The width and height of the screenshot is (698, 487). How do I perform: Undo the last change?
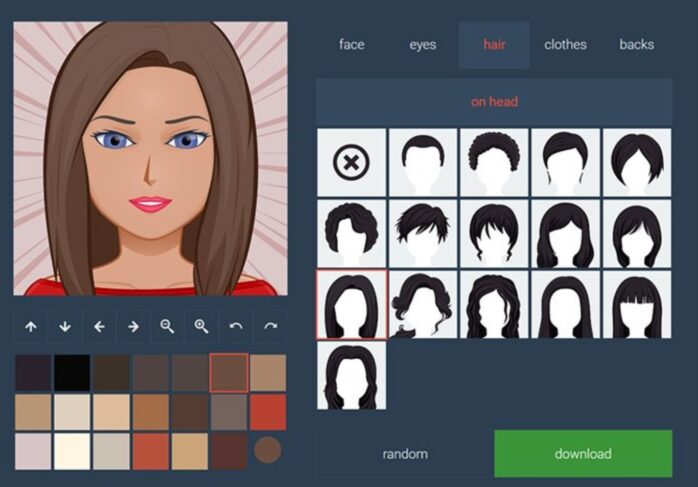coord(236,327)
